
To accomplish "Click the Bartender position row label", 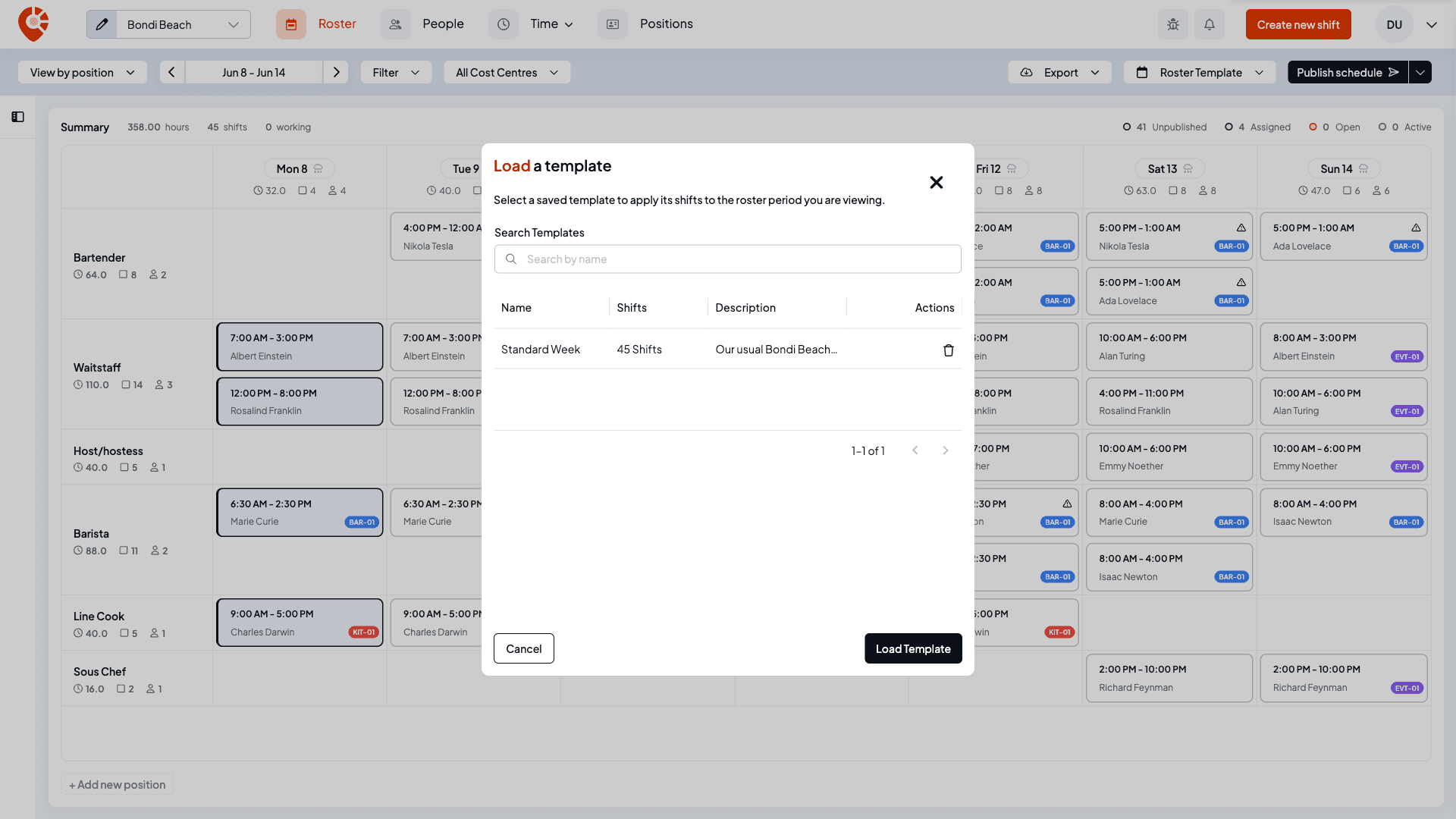I will tap(99, 257).
